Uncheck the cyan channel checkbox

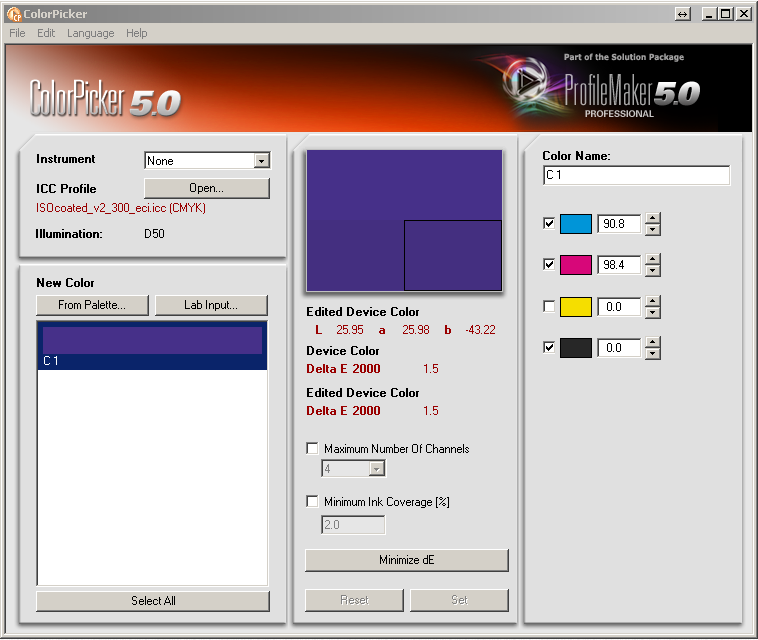549,223
